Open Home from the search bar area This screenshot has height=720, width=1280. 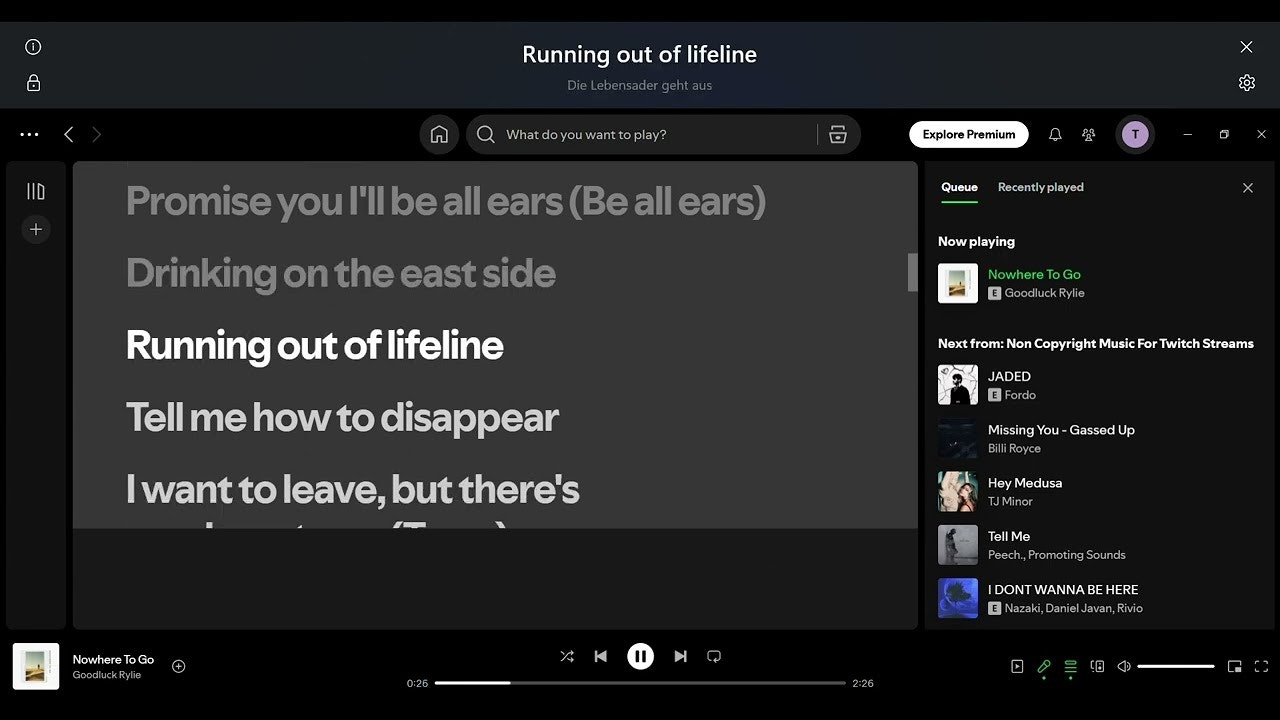point(439,134)
